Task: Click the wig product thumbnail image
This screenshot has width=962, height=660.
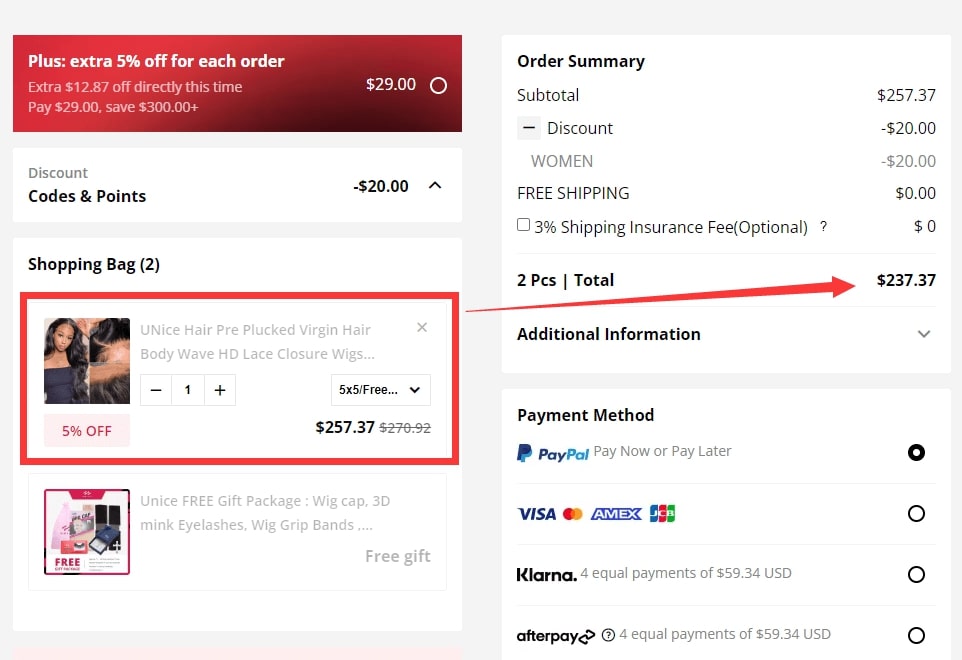Action: tap(87, 361)
